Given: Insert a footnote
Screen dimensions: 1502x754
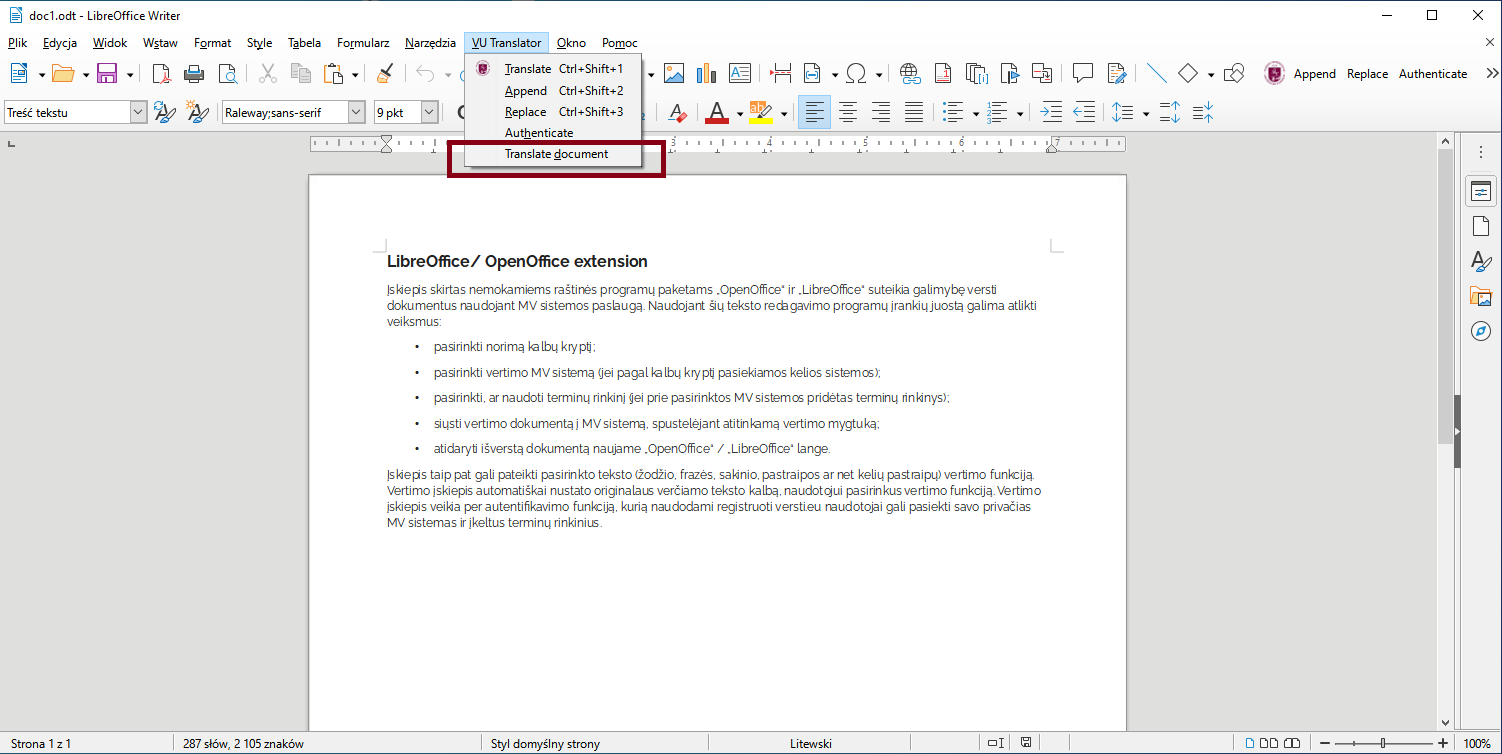Looking at the screenshot, I should 943,73.
